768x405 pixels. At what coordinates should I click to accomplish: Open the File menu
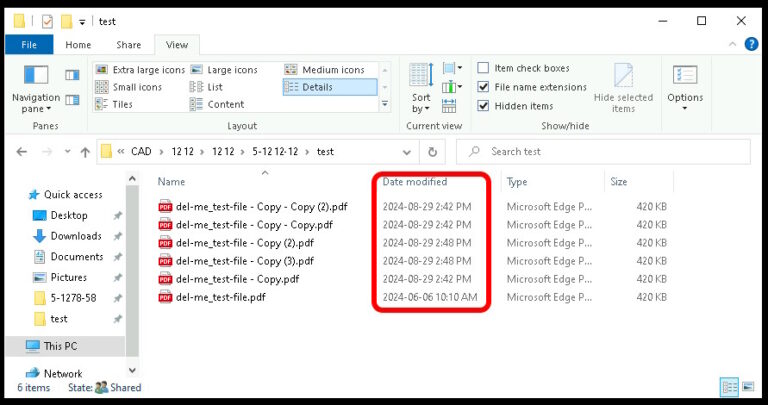(29, 45)
